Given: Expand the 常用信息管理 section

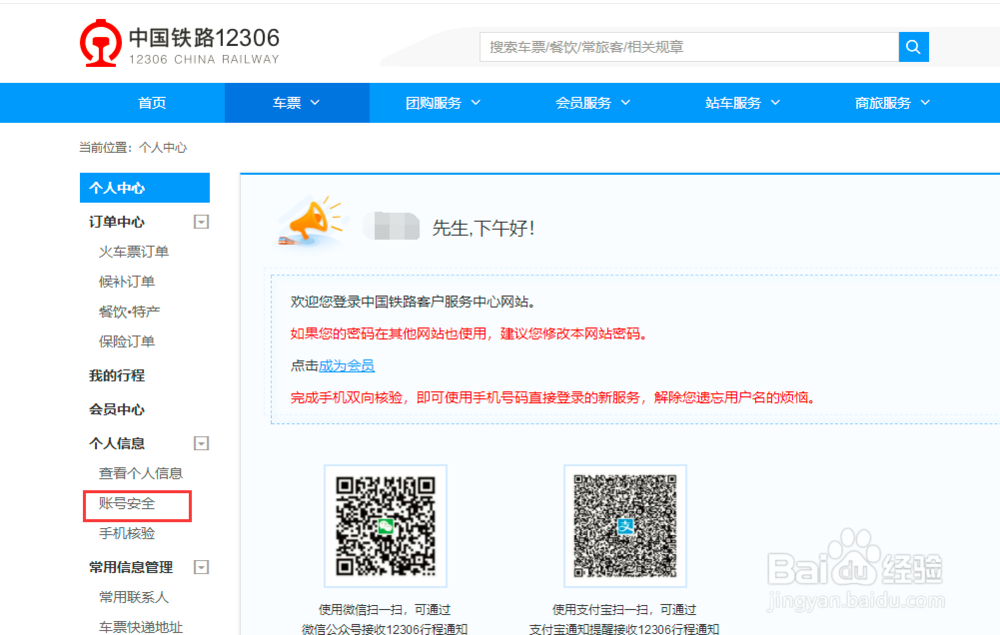Looking at the screenshot, I should pyautogui.click(x=200, y=567).
